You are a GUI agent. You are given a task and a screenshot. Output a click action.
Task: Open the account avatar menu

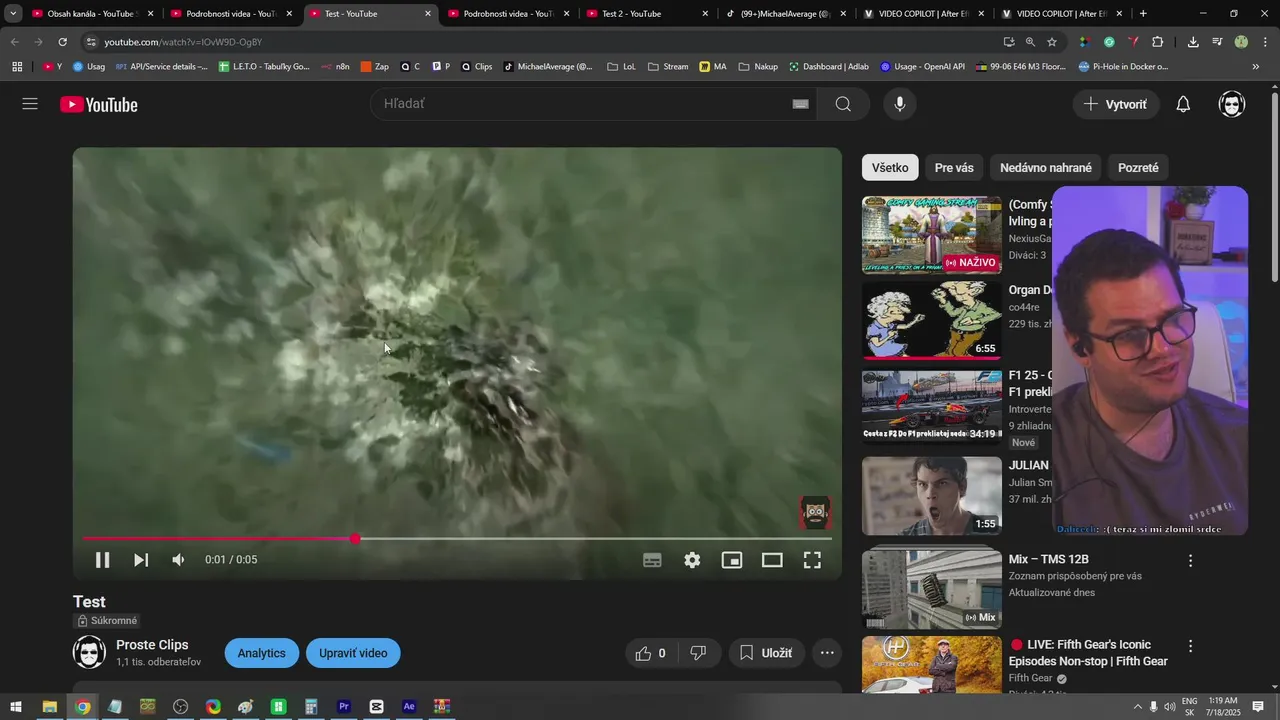(x=1232, y=104)
